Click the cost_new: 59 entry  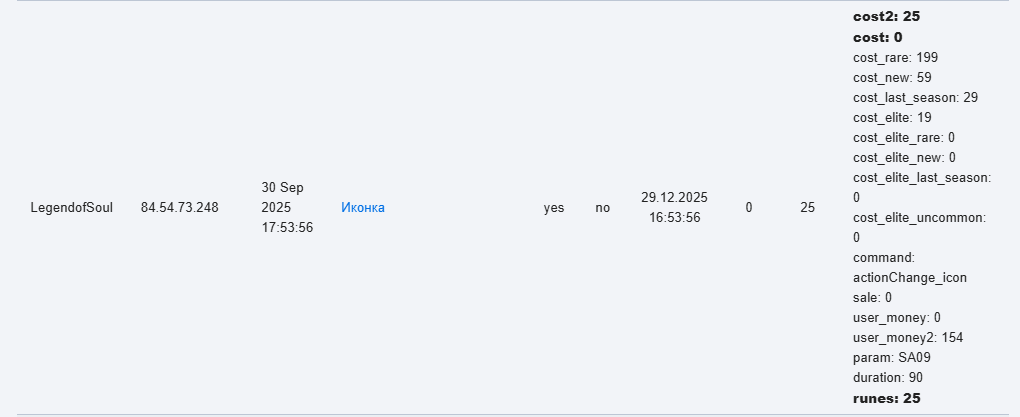(892, 77)
